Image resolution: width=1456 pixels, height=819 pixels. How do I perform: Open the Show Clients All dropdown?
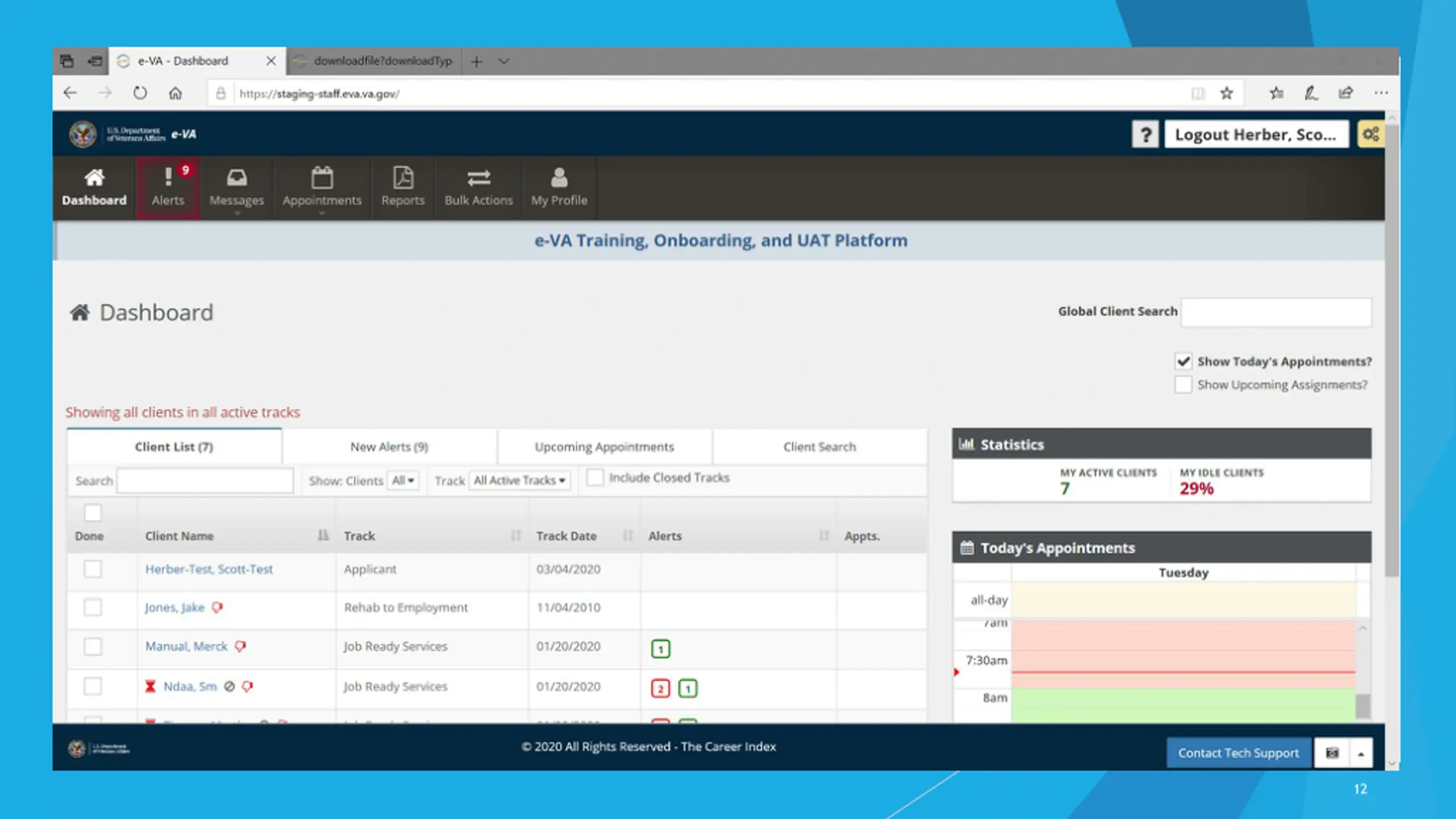tap(403, 481)
